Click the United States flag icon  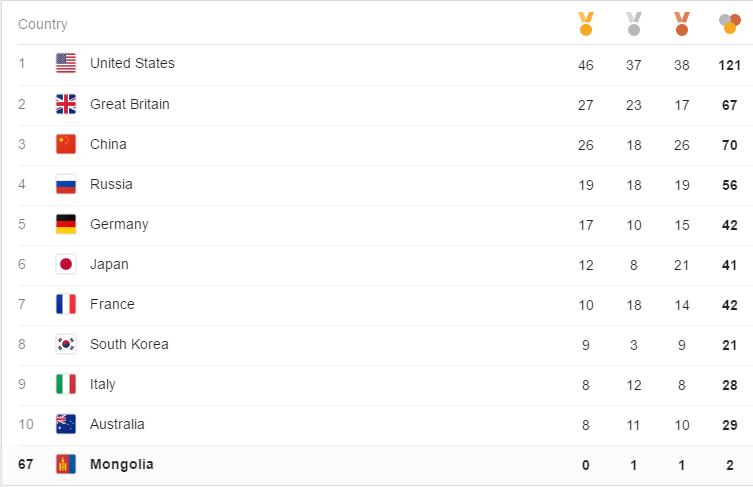tap(66, 63)
